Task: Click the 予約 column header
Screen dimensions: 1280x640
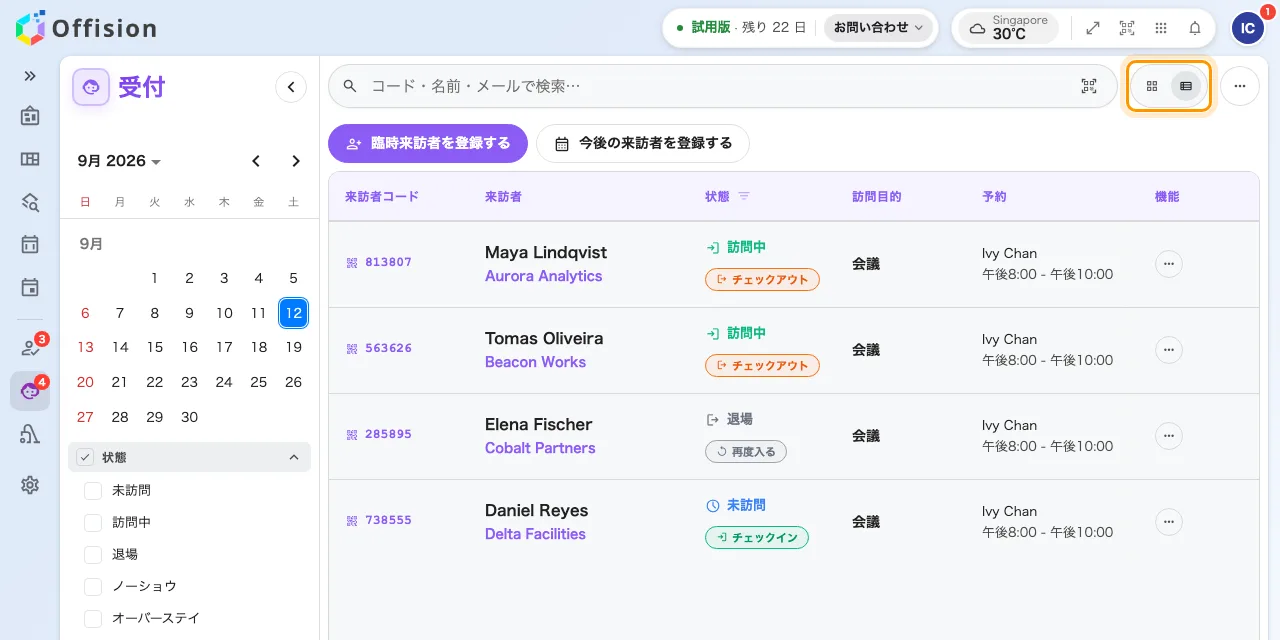Action: point(994,196)
